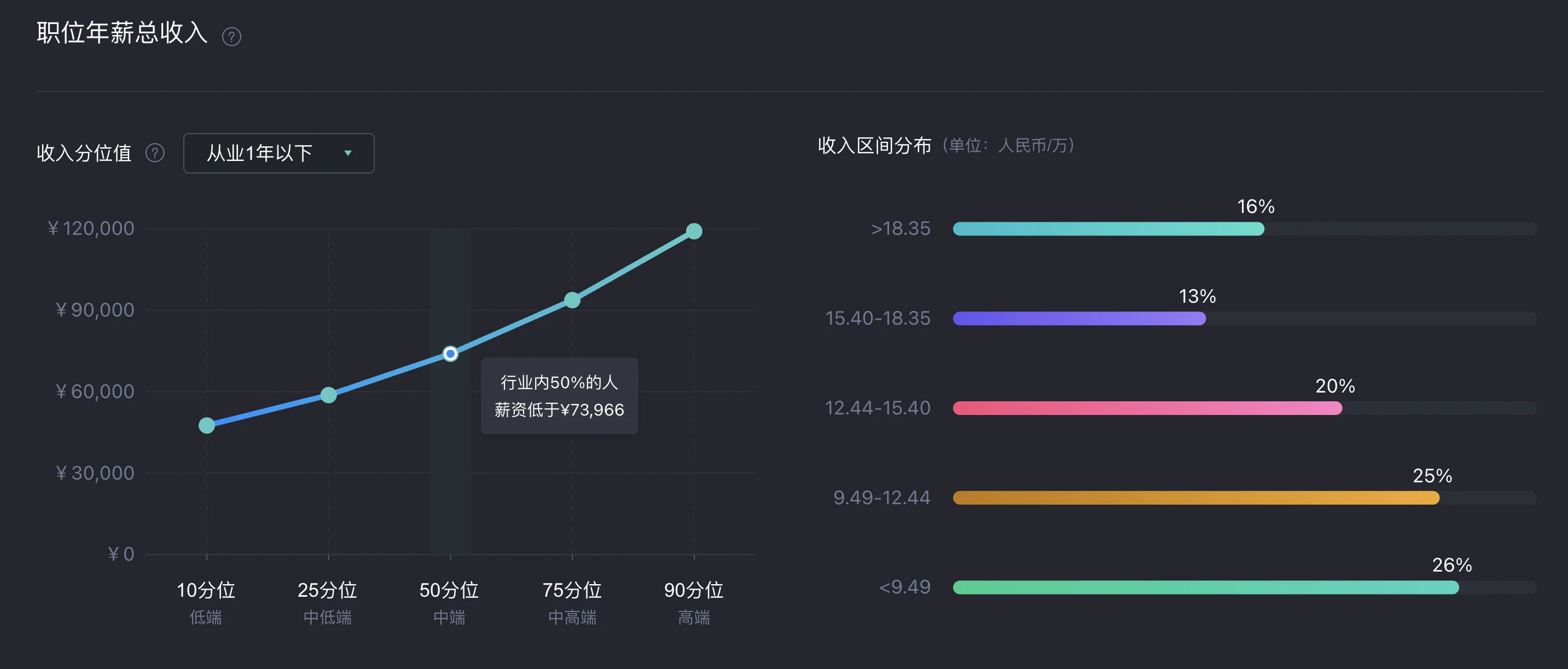Click the 90分位 高端 axis label
1568x669 pixels.
pos(694,603)
